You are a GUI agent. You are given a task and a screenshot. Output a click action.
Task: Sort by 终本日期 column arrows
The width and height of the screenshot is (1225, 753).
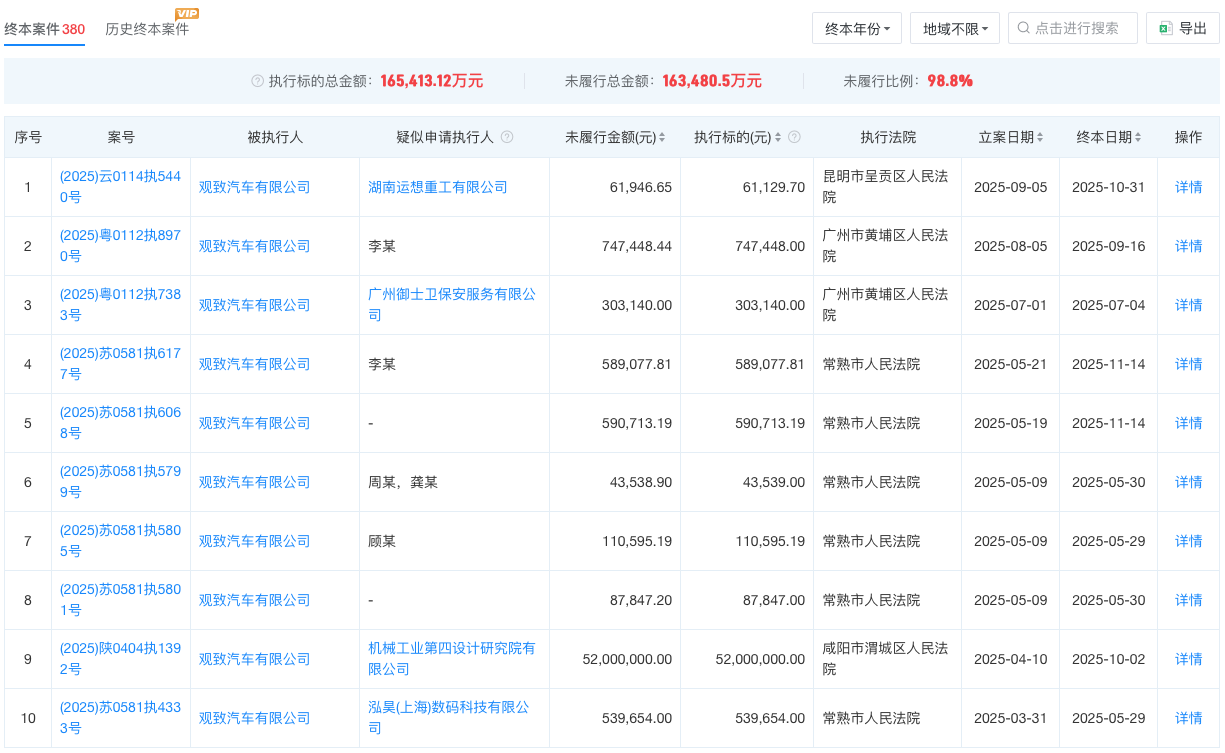pos(1138,137)
